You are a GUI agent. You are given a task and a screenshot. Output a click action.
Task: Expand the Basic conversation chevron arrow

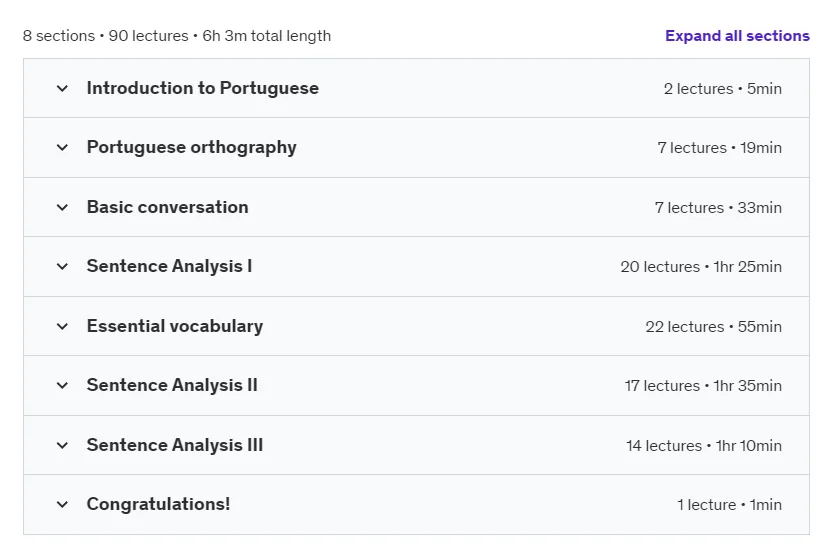coord(62,207)
